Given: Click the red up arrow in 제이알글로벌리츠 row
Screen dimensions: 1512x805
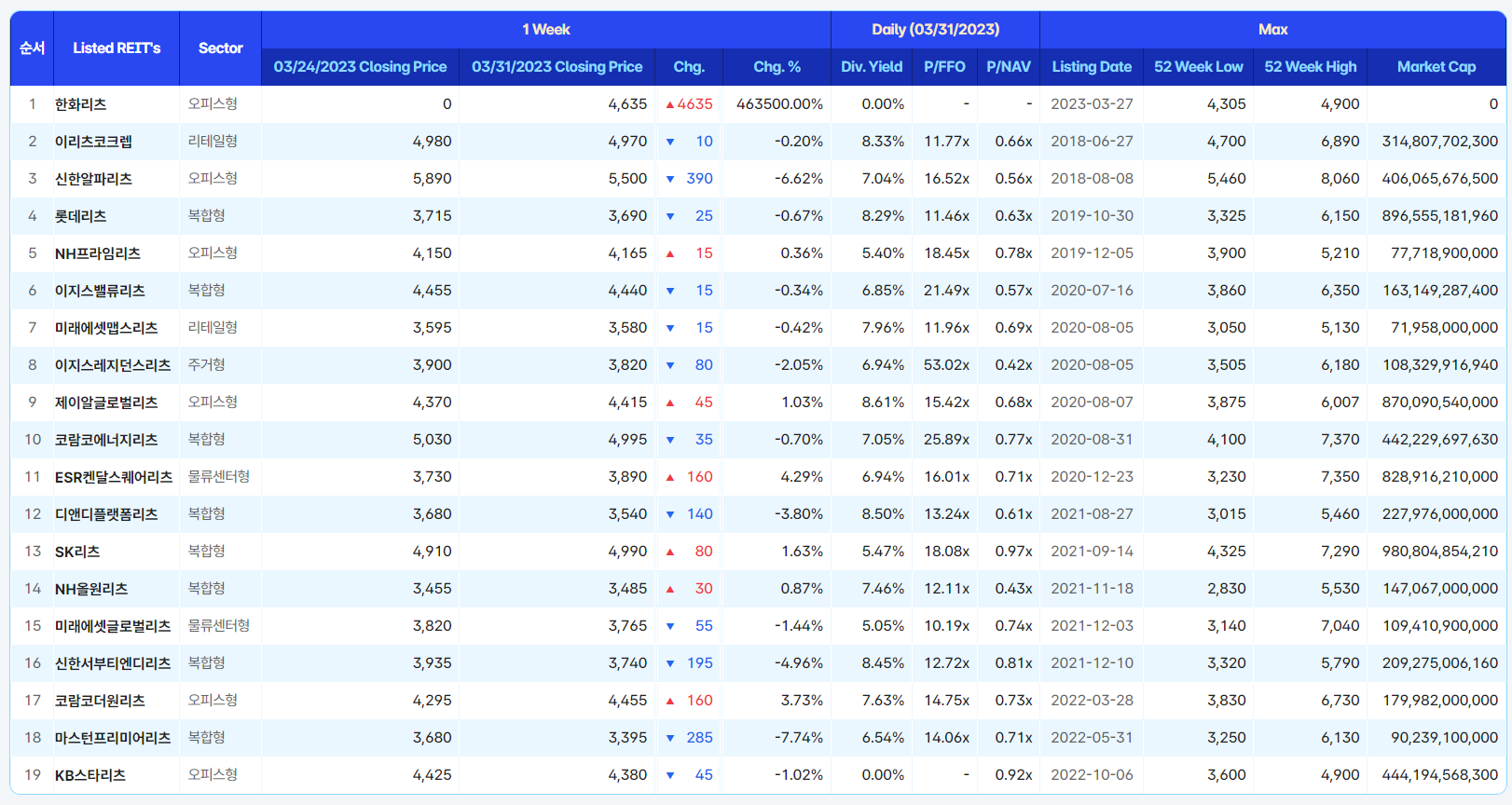Looking at the screenshot, I should point(670,402).
